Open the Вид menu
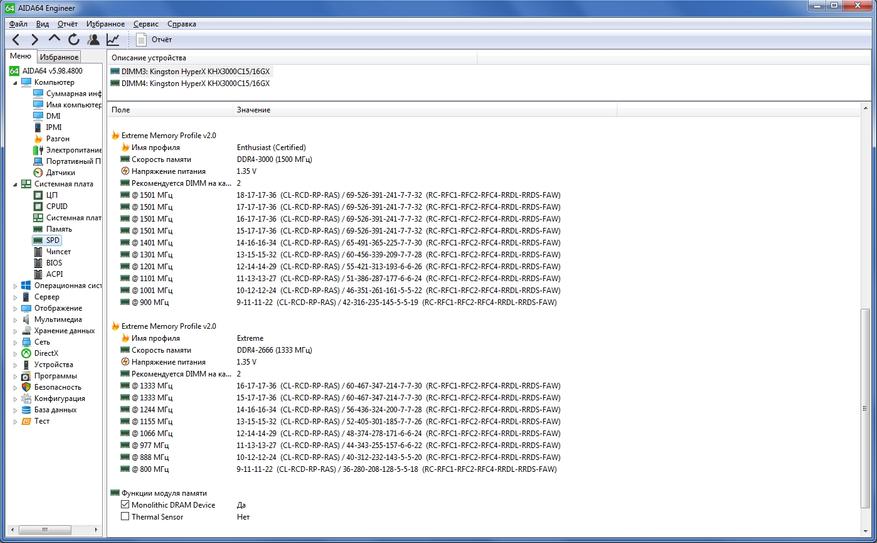 (x=43, y=24)
